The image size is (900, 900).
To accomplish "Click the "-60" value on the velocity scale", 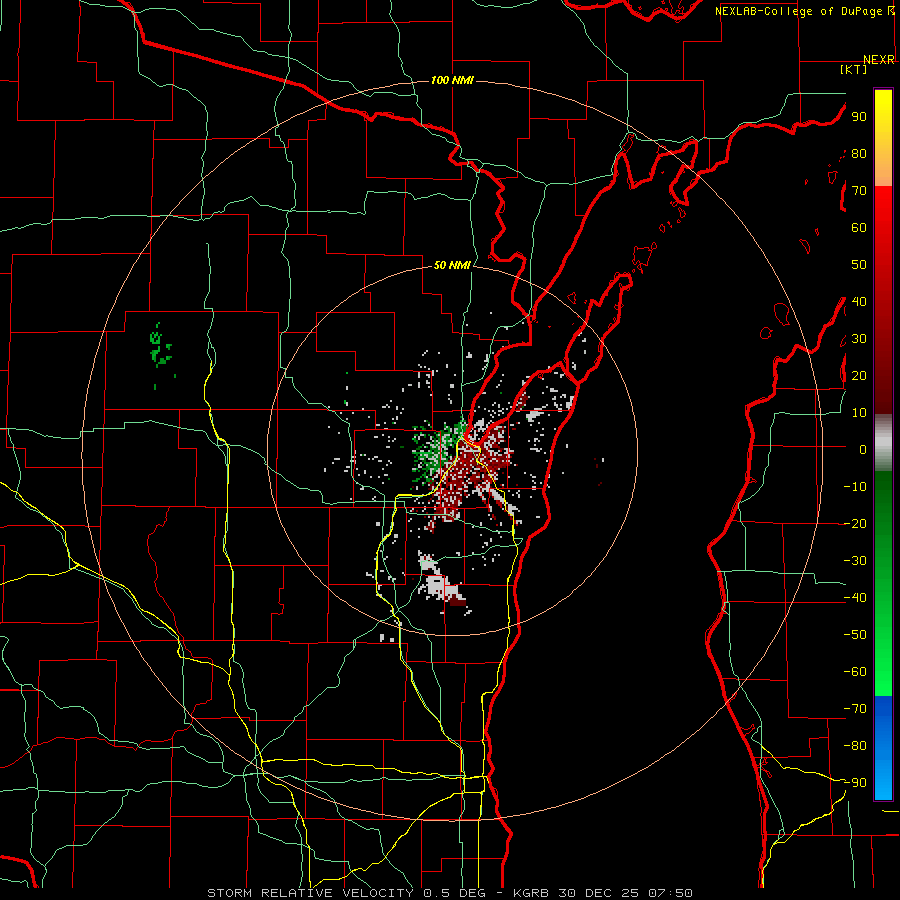I will point(855,672).
